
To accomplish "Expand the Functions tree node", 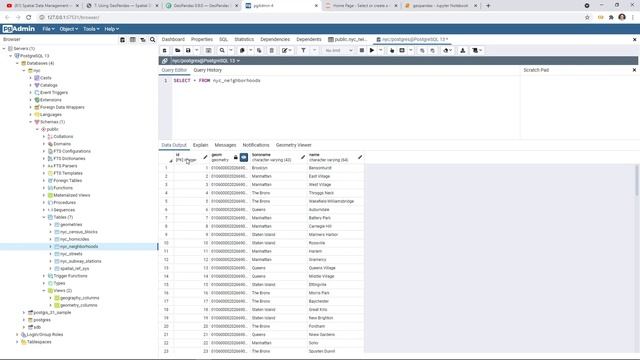I will click(x=44, y=188).
